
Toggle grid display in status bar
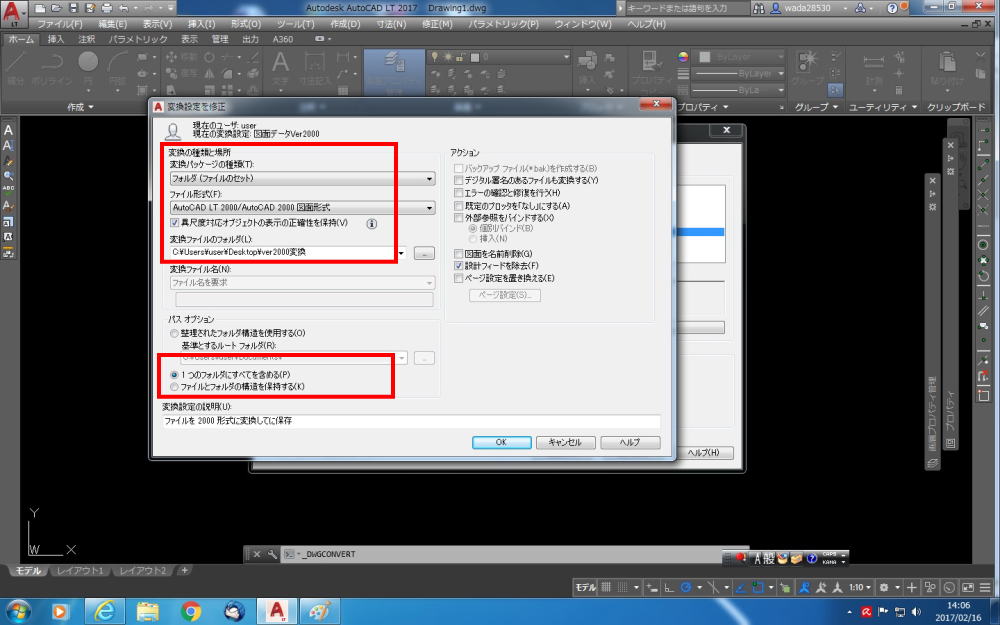coord(606,587)
